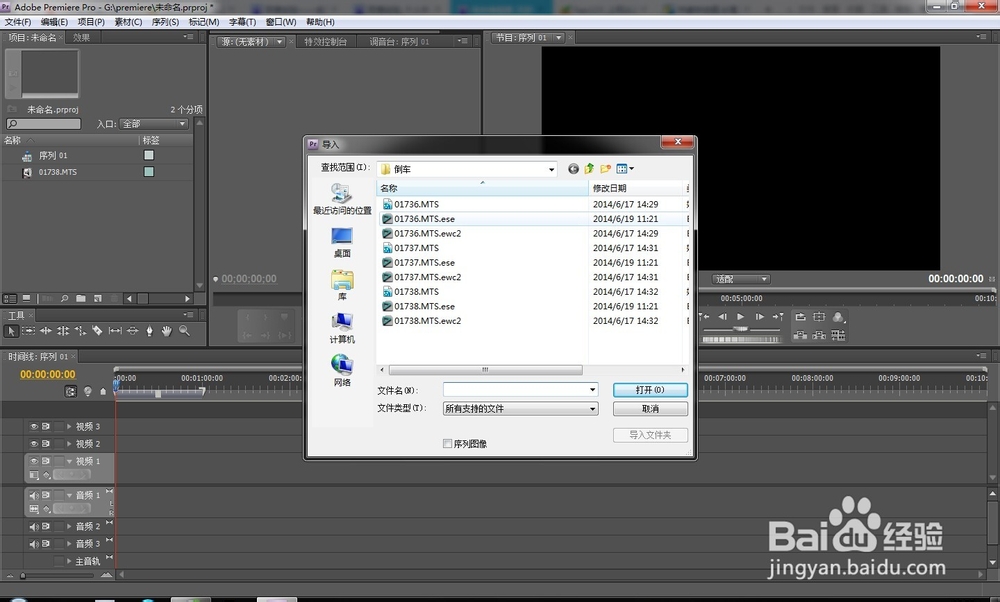The image size is (1000, 602).
Task: Select the Ripple Edit tool
Action: point(46,331)
